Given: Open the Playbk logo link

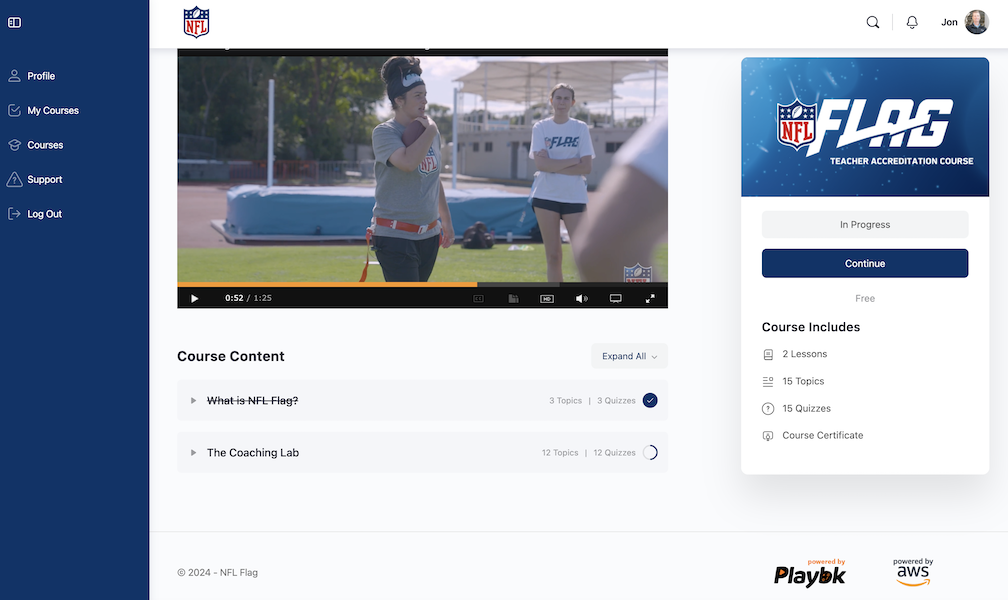Looking at the screenshot, I should [810, 573].
